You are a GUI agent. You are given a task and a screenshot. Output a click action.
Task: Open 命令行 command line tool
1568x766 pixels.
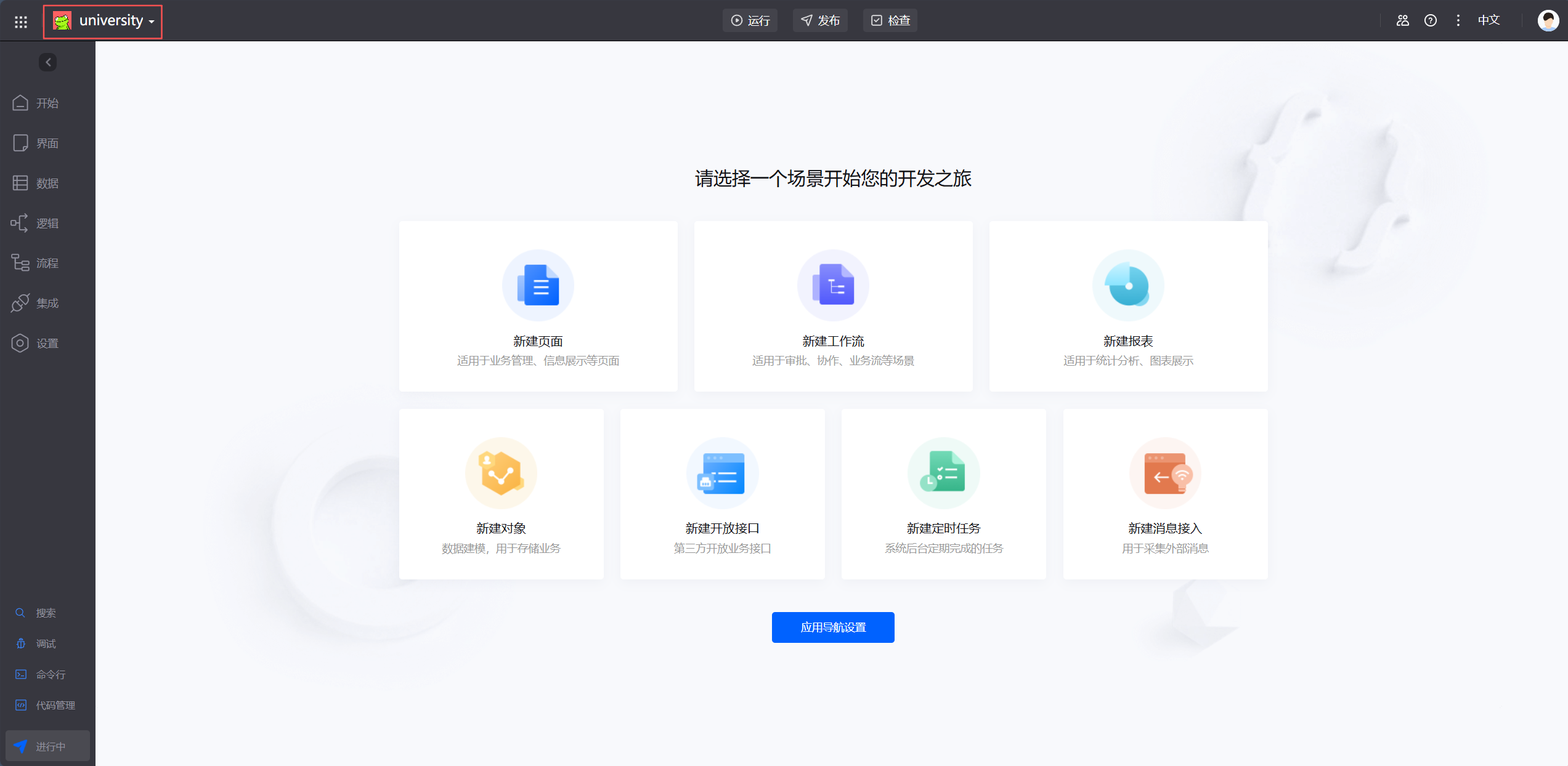(51, 674)
